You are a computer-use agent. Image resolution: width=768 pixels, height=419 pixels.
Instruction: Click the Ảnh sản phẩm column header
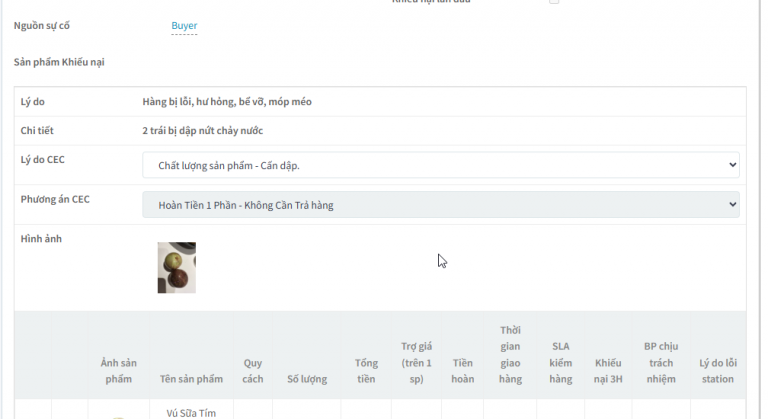click(x=119, y=371)
